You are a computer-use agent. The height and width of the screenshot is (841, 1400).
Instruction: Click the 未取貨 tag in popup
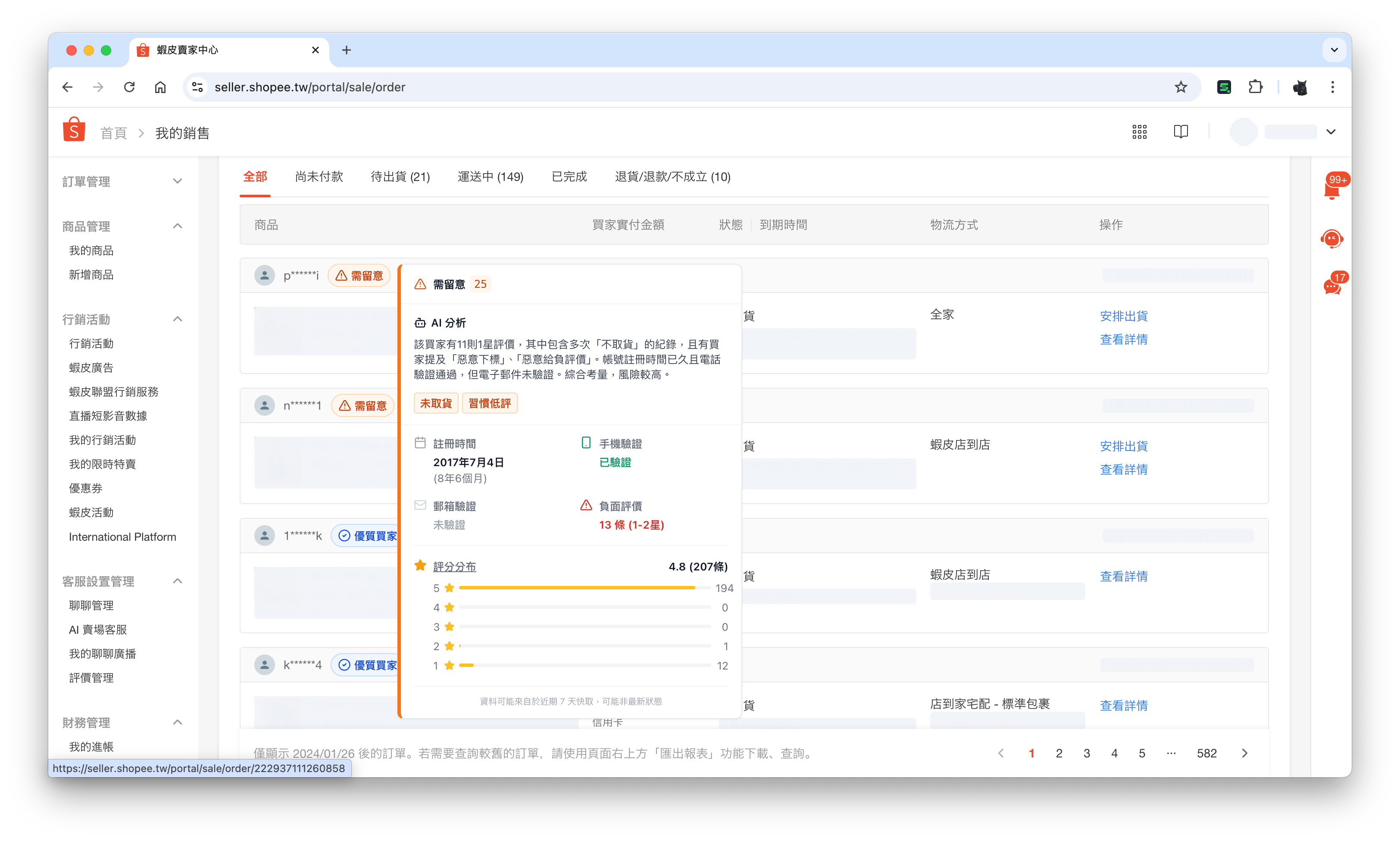point(436,404)
